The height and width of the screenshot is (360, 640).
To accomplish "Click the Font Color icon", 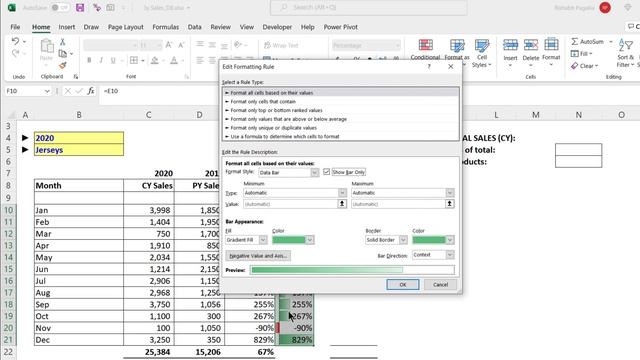I will tap(174, 60).
